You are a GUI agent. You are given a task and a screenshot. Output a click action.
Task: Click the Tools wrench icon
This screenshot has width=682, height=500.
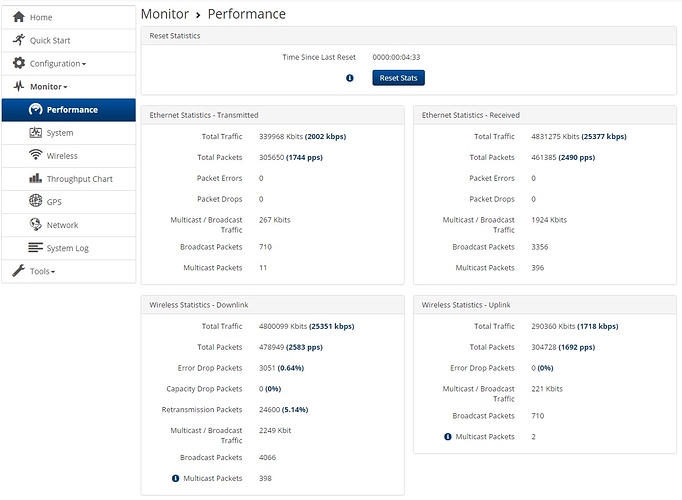coord(19,270)
